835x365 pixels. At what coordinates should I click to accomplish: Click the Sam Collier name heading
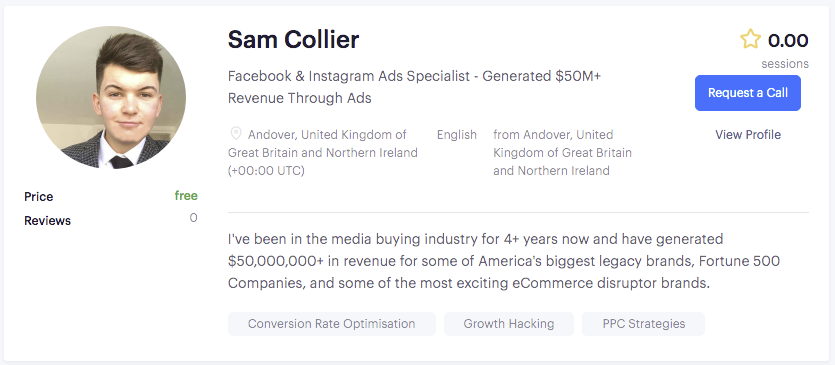293,40
